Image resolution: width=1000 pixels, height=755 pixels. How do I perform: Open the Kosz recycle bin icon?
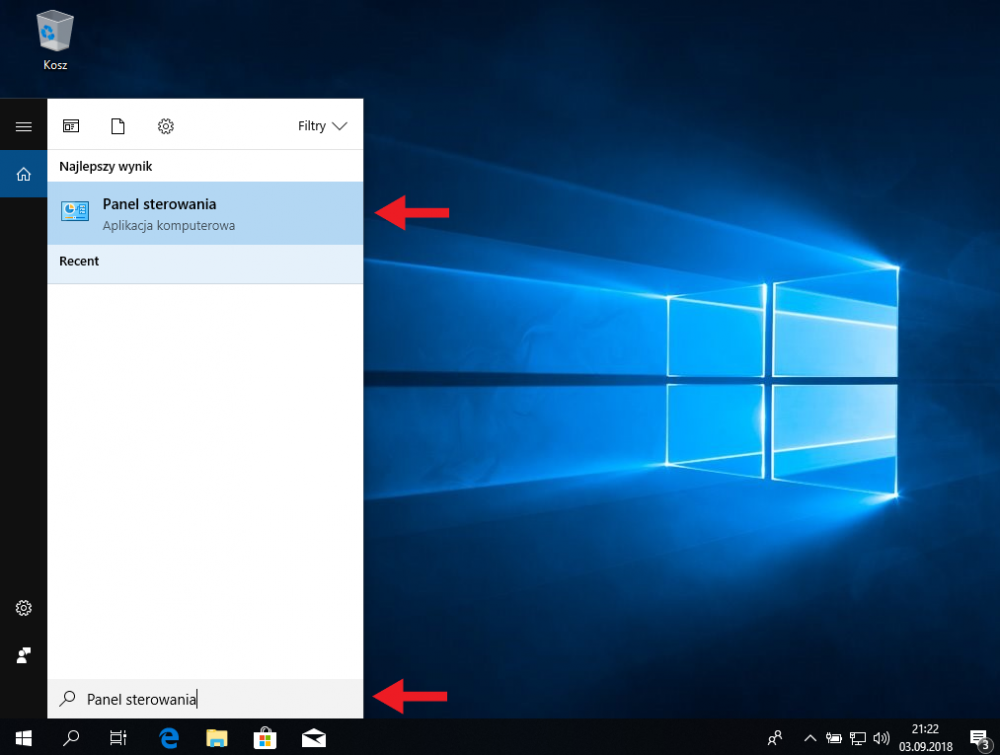pyautogui.click(x=55, y=40)
